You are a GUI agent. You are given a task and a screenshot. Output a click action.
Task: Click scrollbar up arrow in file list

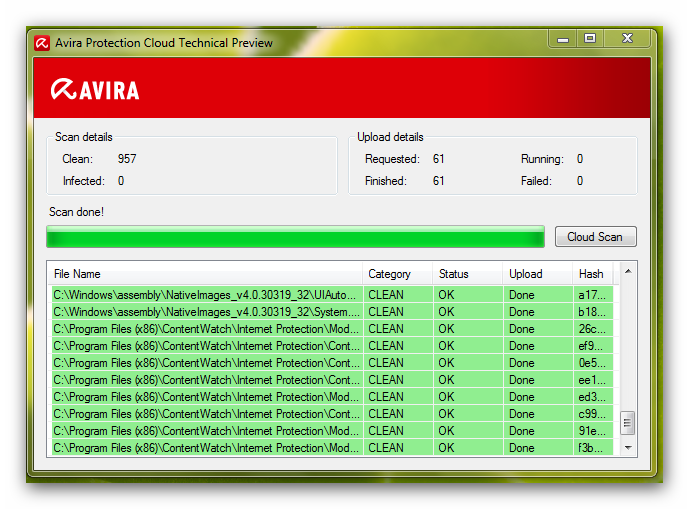point(628,272)
